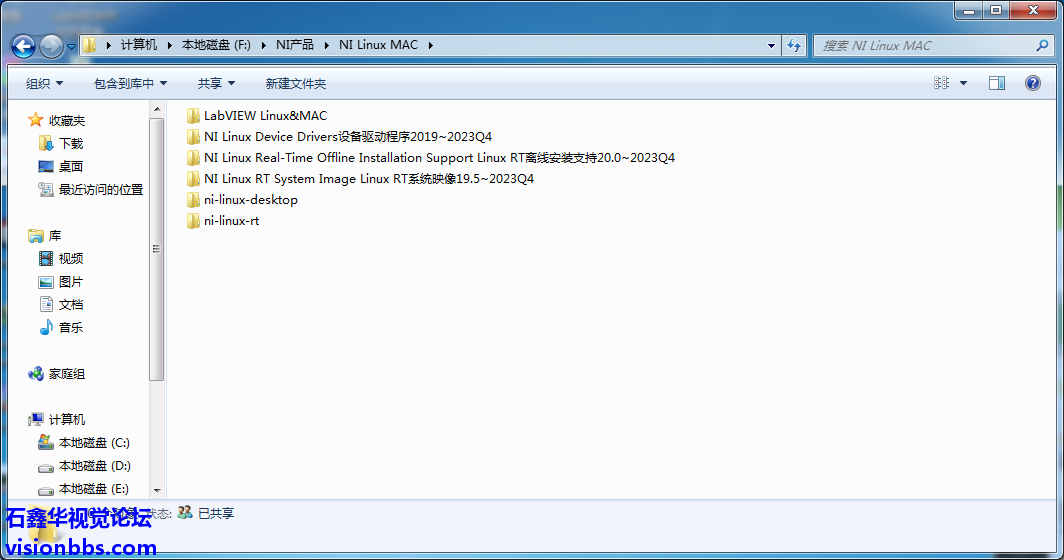
Task: Select 计算机 in the address breadcrumb
Action: [138, 45]
